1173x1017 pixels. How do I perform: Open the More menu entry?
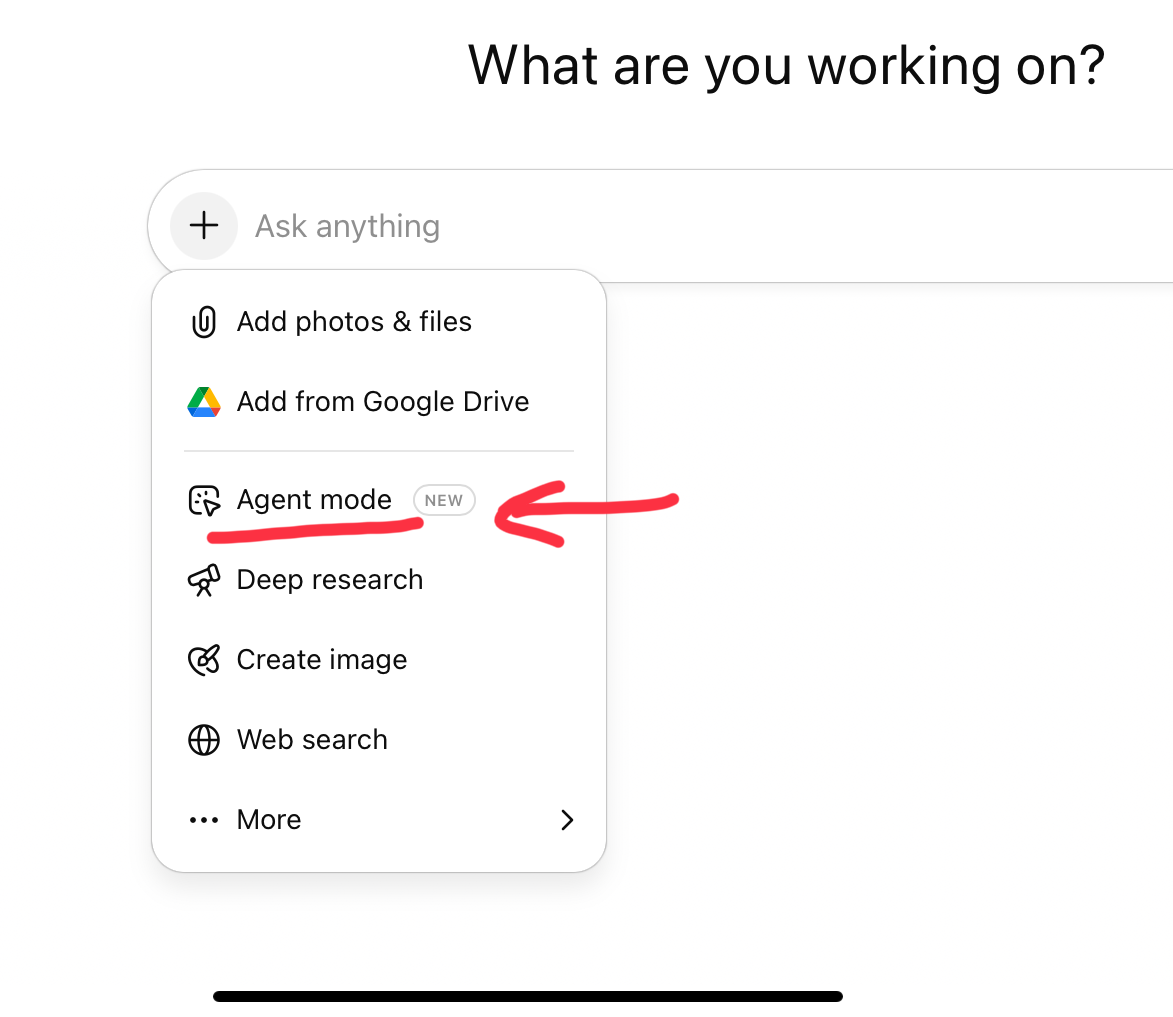(379, 820)
